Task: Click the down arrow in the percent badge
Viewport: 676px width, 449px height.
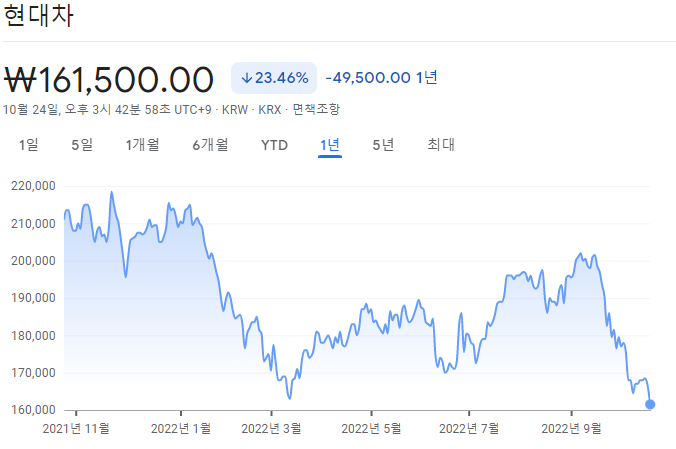Action: click(246, 78)
